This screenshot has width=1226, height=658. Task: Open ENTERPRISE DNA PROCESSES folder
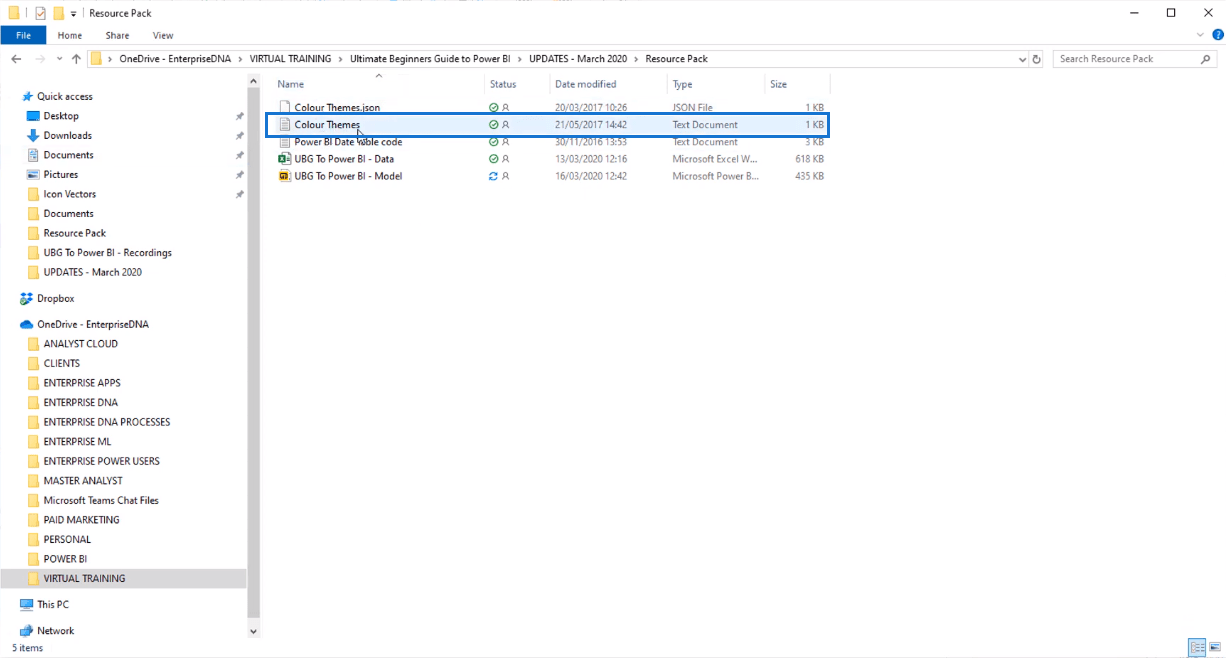[106, 422]
